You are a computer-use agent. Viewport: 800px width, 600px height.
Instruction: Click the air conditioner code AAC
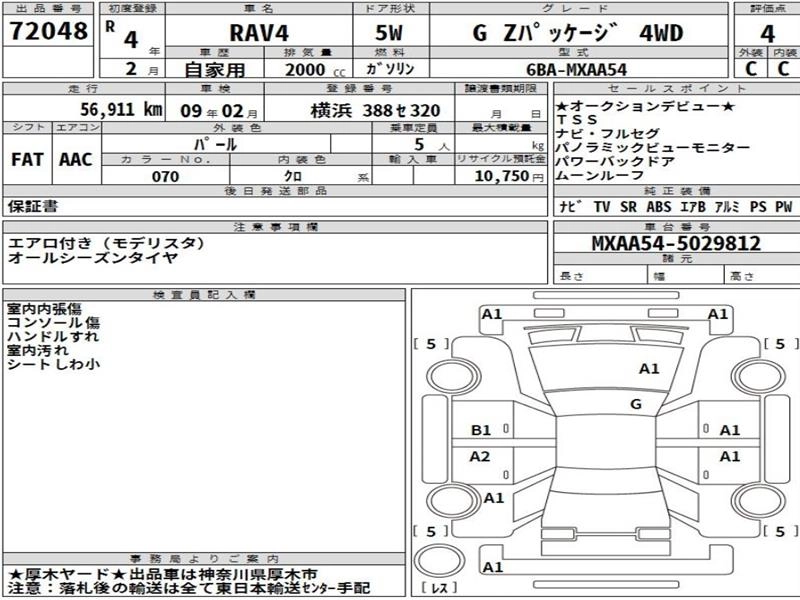(76, 159)
